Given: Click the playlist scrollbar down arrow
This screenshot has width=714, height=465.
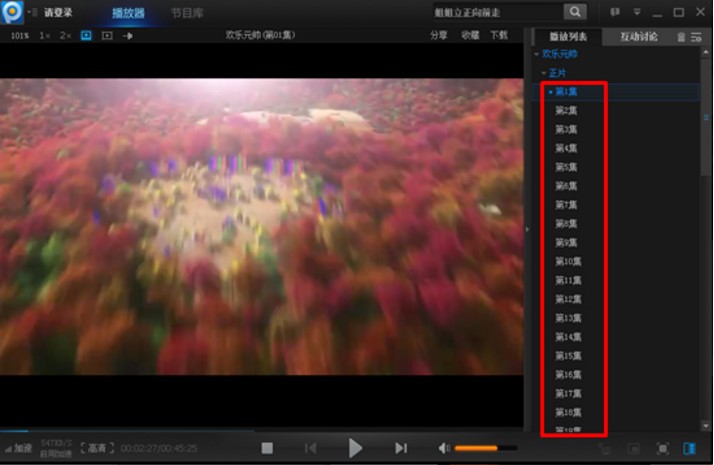Looking at the screenshot, I should pos(706,426).
